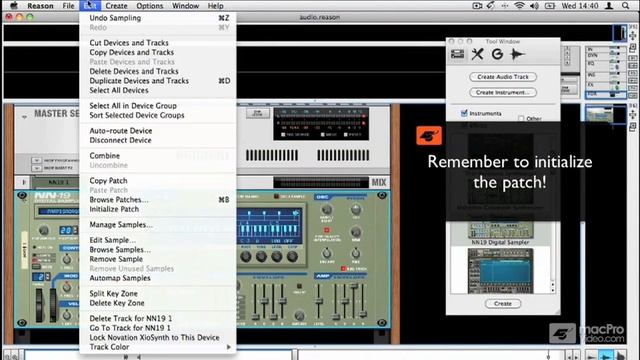Open the Help menu
Image resolution: width=640 pixels, height=360 pixels.
[x=216, y=6]
